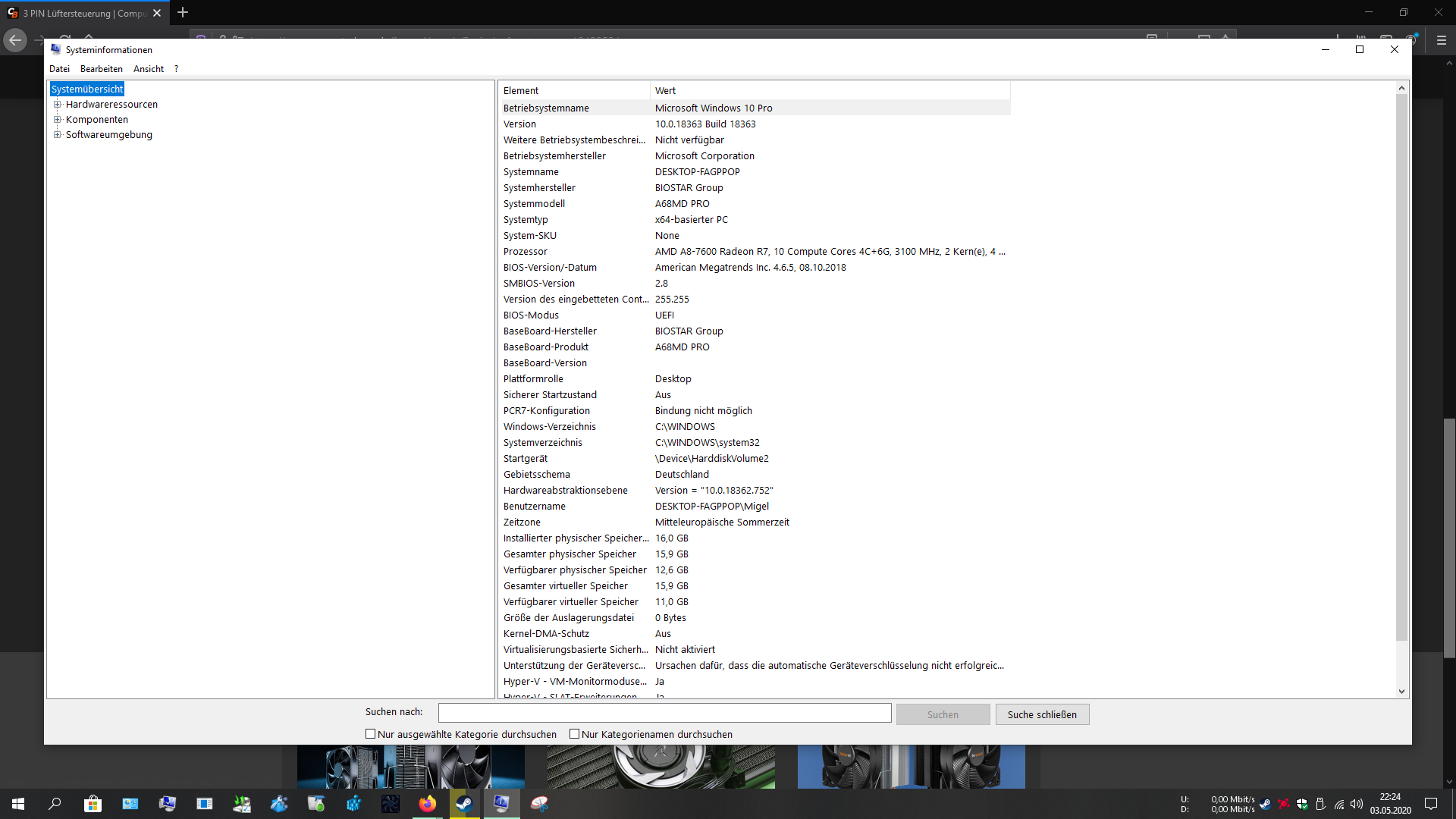Click the details list vertical scrollbar thumb
This screenshot has height=819, width=1456.
[1401, 368]
